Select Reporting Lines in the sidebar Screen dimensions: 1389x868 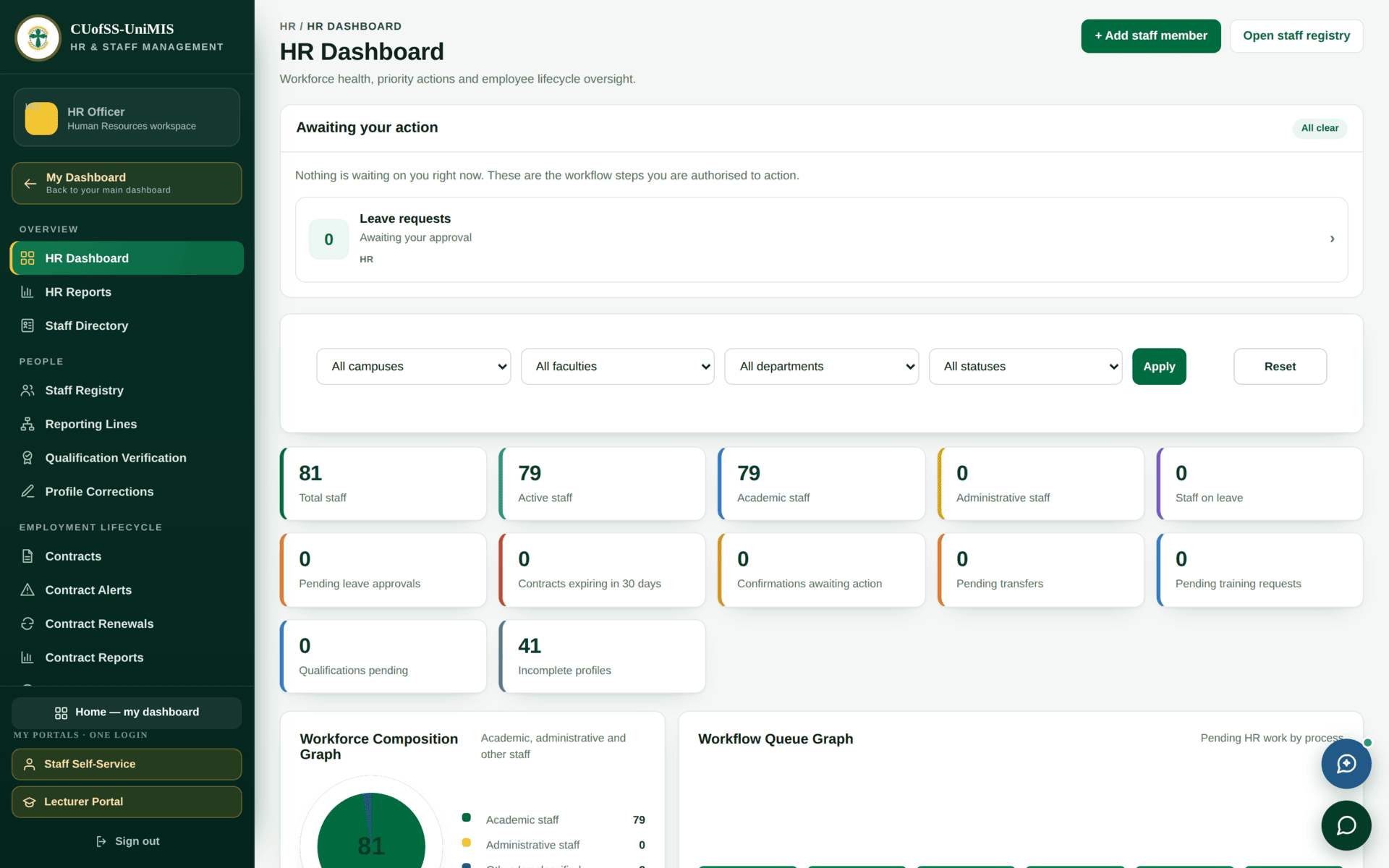[127, 424]
